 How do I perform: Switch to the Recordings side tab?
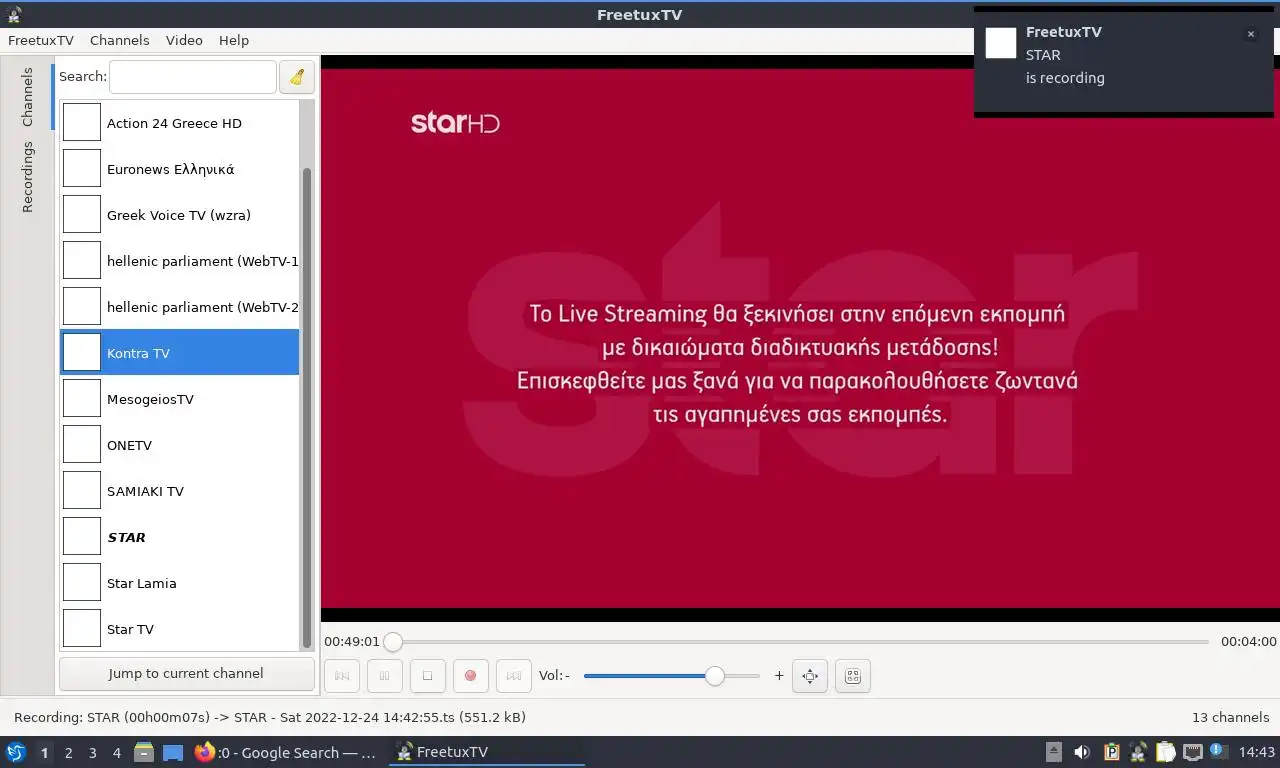[27, 176]
